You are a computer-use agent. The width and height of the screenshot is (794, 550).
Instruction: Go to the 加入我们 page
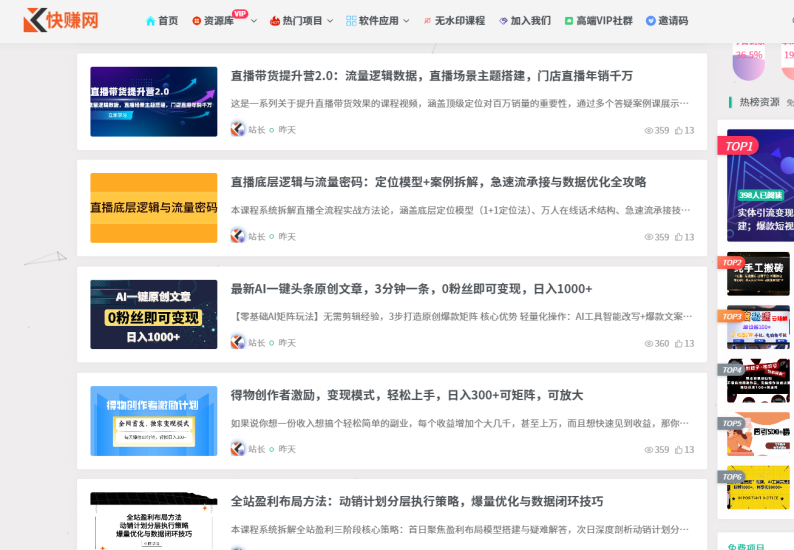coord(524,20)
